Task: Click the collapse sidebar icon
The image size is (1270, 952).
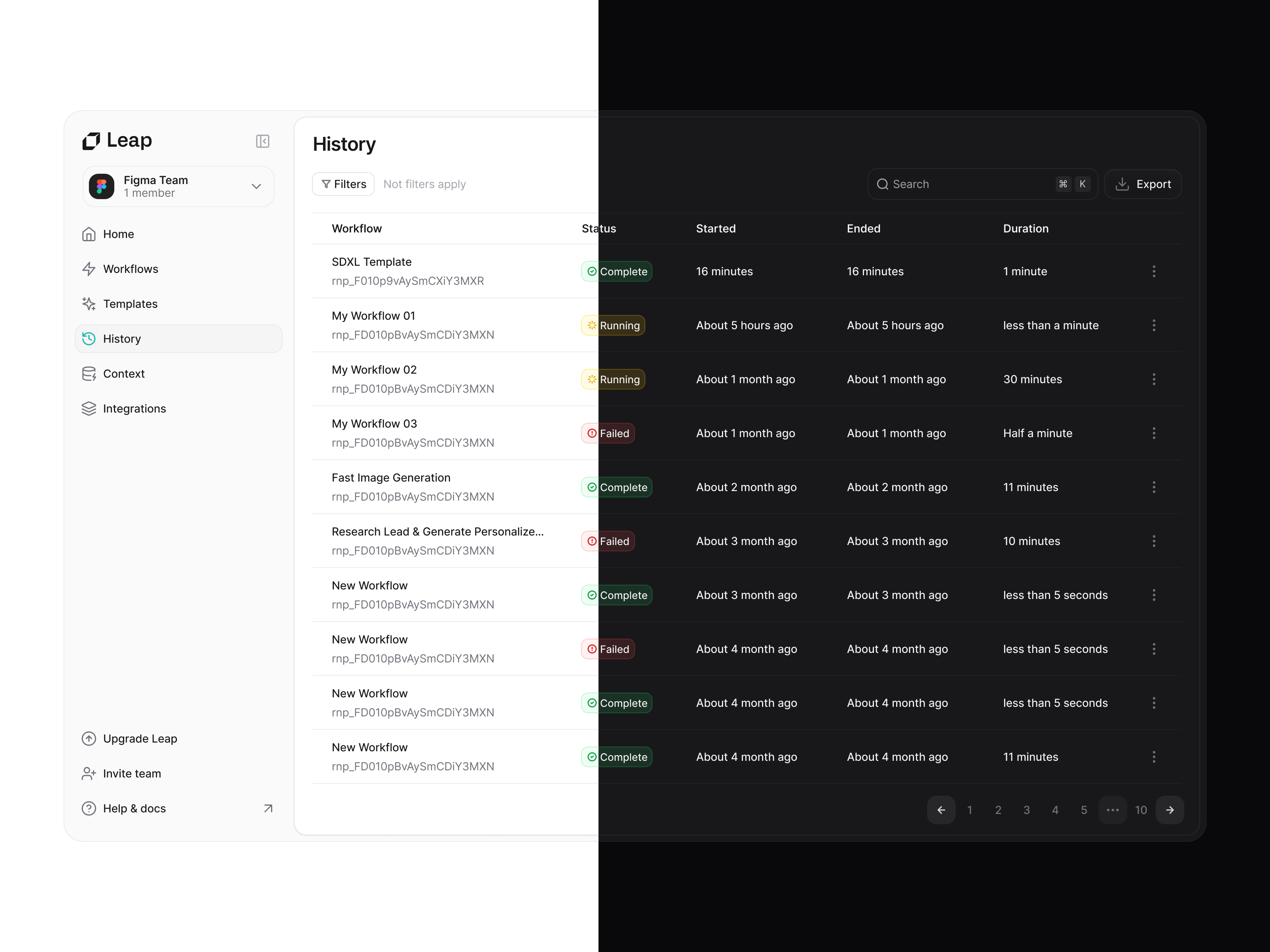Action: [262, 141]
